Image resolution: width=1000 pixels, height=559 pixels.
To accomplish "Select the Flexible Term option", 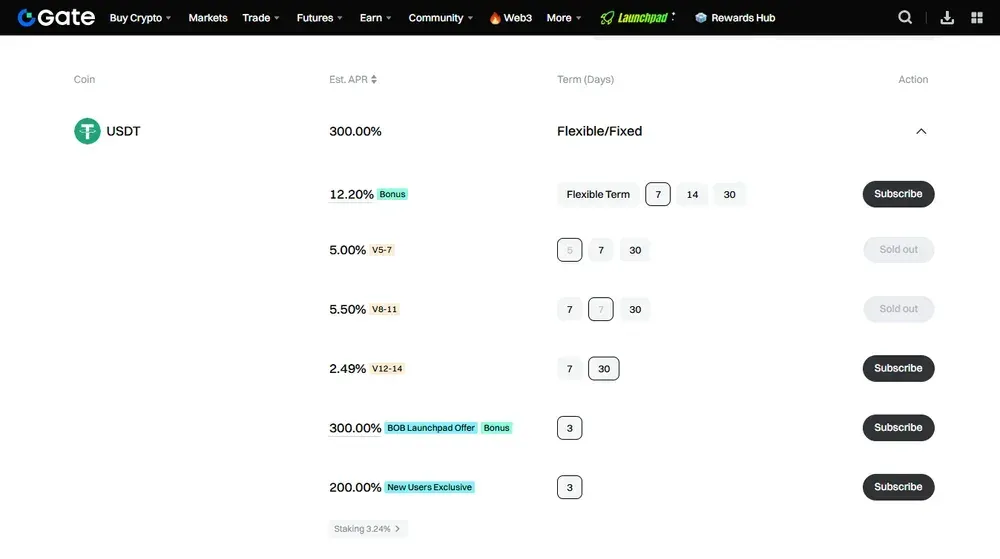I will coord(598,194).
